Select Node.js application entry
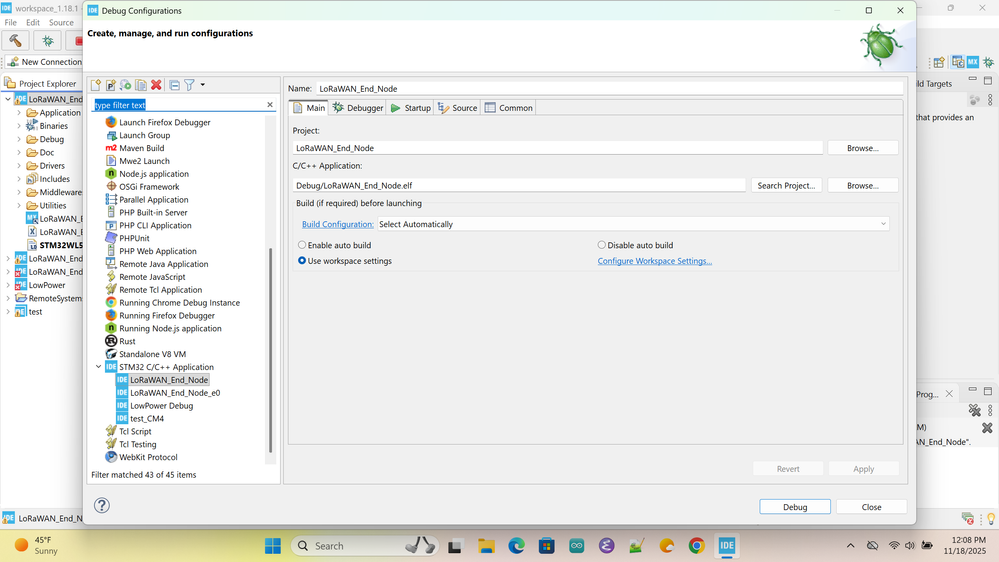The image size is (999, 562). [154, 174]
